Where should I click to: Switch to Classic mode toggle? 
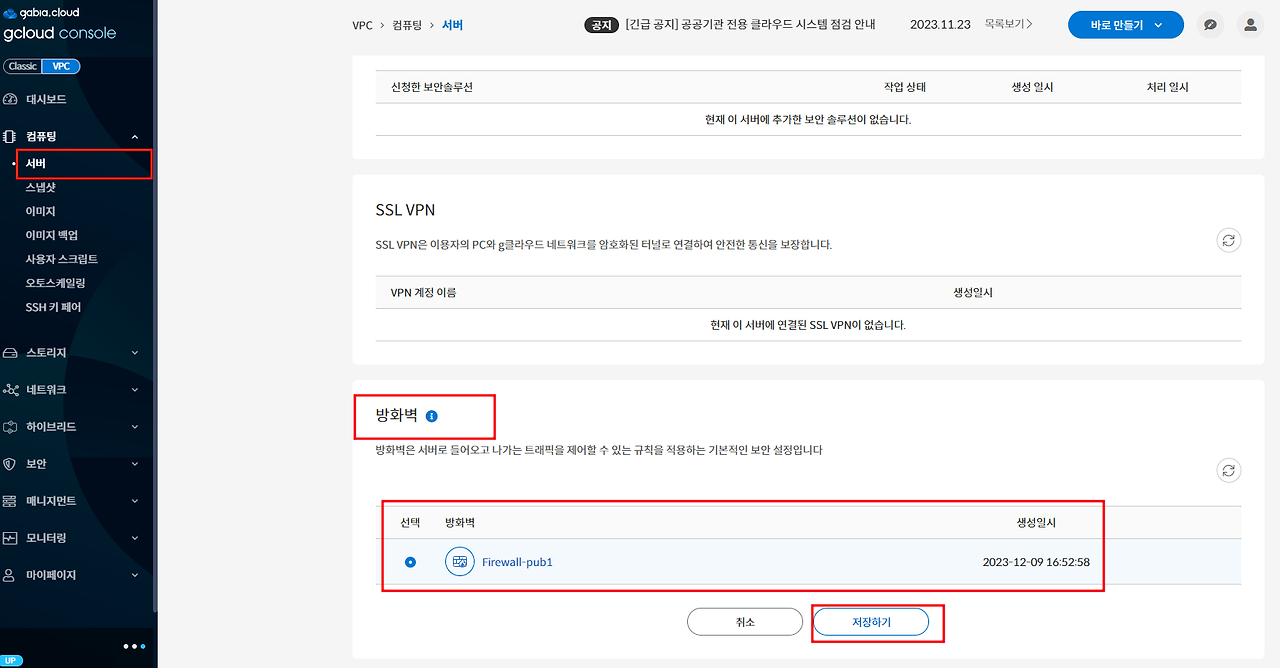22,67
